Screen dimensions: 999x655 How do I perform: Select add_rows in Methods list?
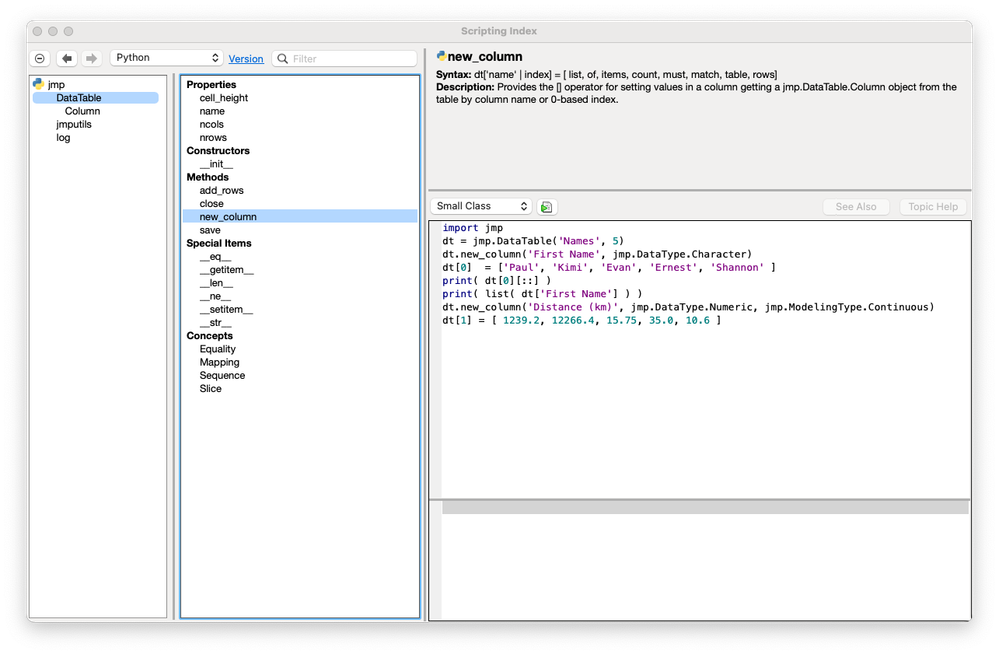[221, 190]
